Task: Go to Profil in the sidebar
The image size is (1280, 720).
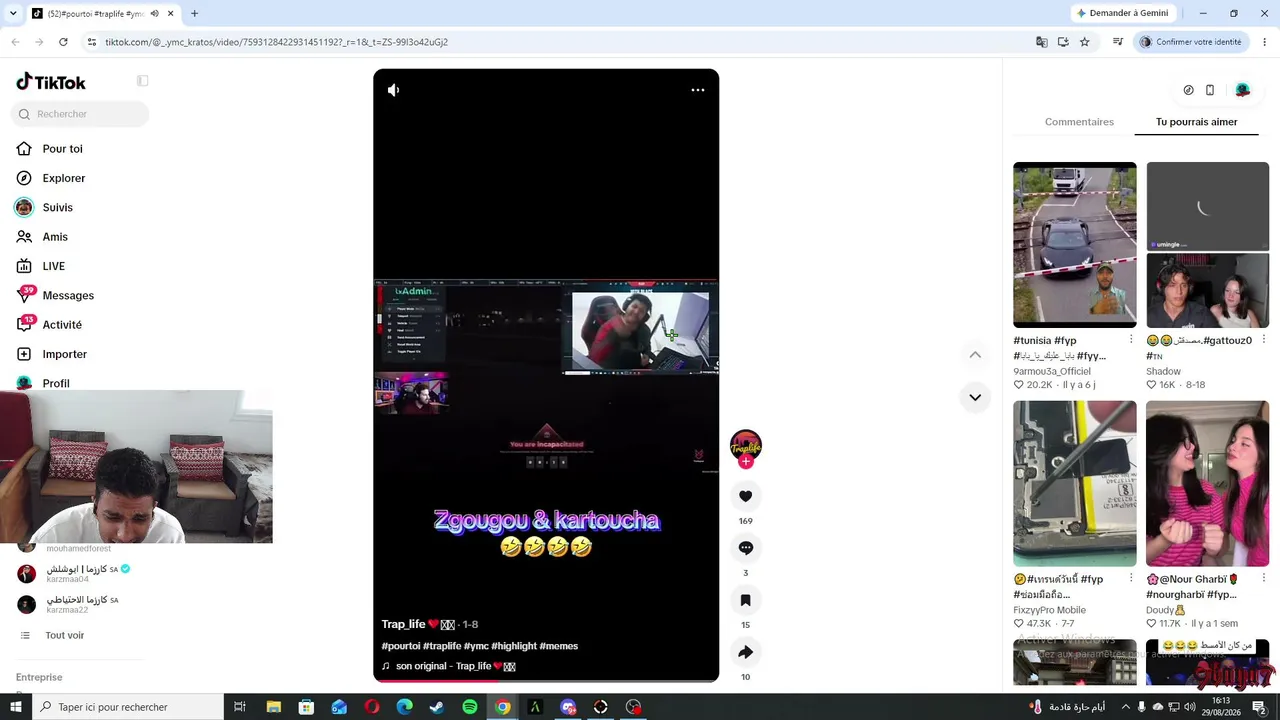Action: 56,383
